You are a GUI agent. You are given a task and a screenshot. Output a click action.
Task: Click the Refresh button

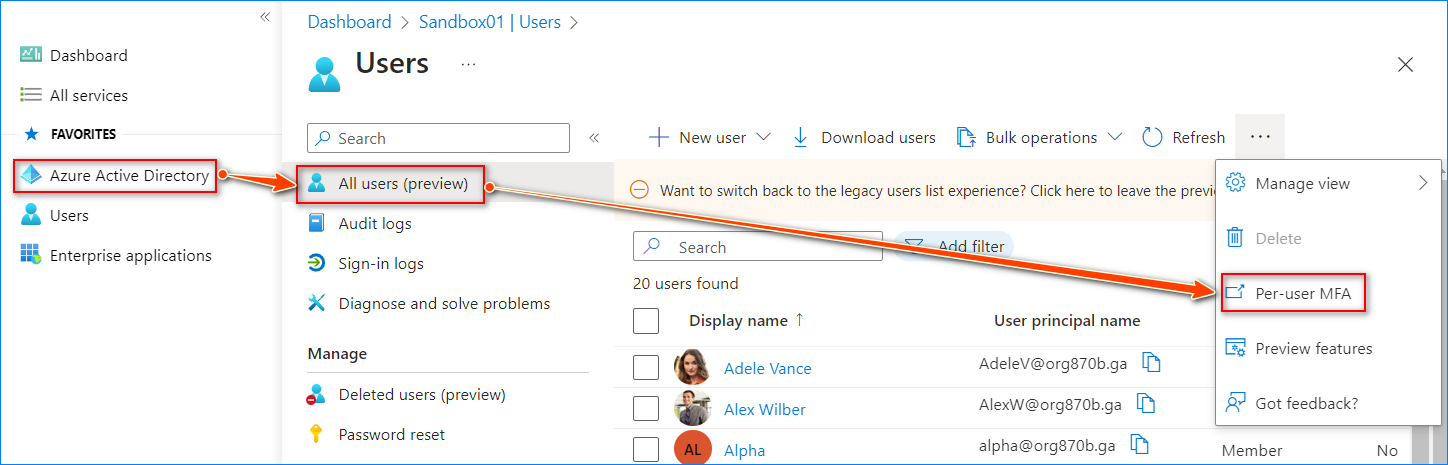[1184, 137]
